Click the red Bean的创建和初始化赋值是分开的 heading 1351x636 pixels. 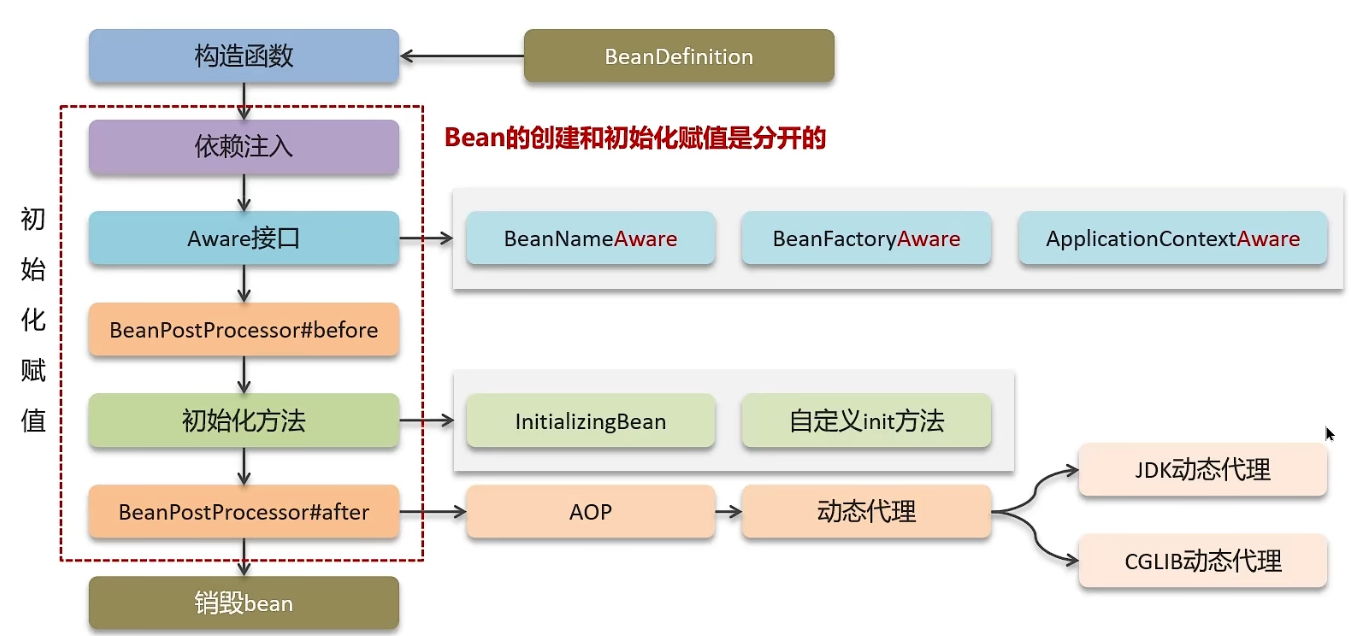(635, 138)
